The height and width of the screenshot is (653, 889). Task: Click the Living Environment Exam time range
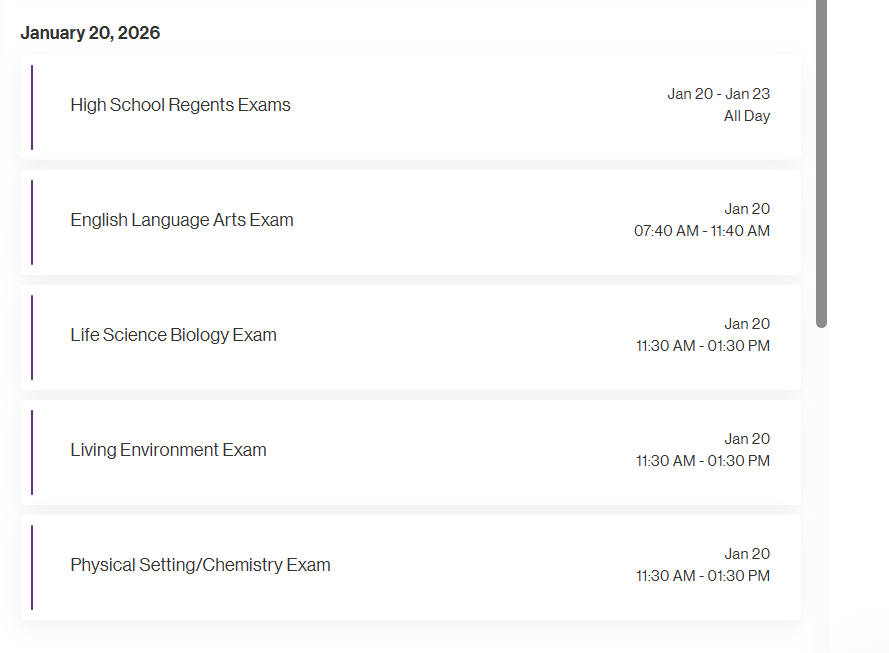coord(702,461)
